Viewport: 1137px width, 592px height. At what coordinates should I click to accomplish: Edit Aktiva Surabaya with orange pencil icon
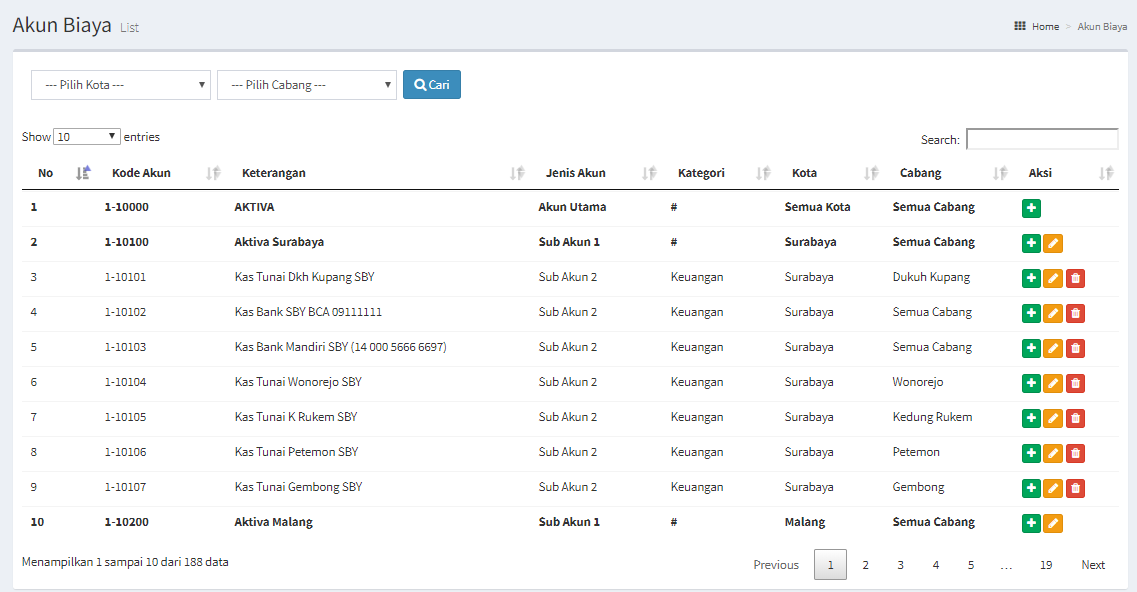1053,243
